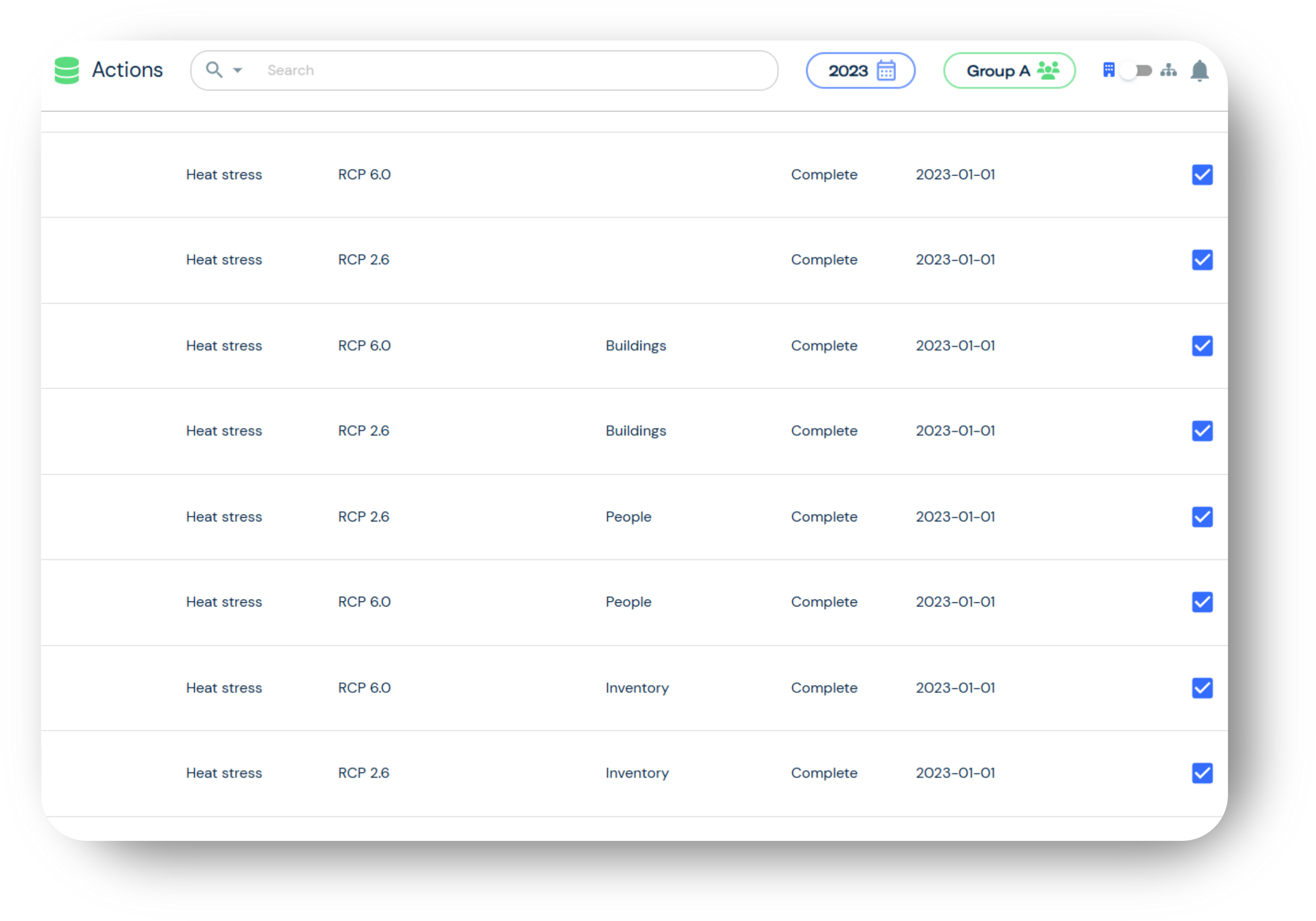The width and height of the screenshot is (1316, 921).
Task: Uncheck the RCP 2.6 Buildings row checkbox
Action: pyautogui.click(x=1202, y=431)
